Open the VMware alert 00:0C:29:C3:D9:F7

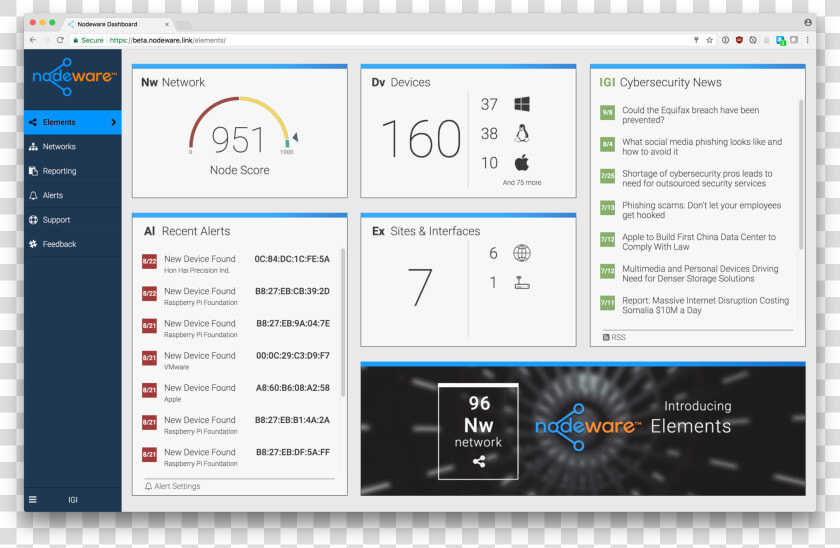236,360
